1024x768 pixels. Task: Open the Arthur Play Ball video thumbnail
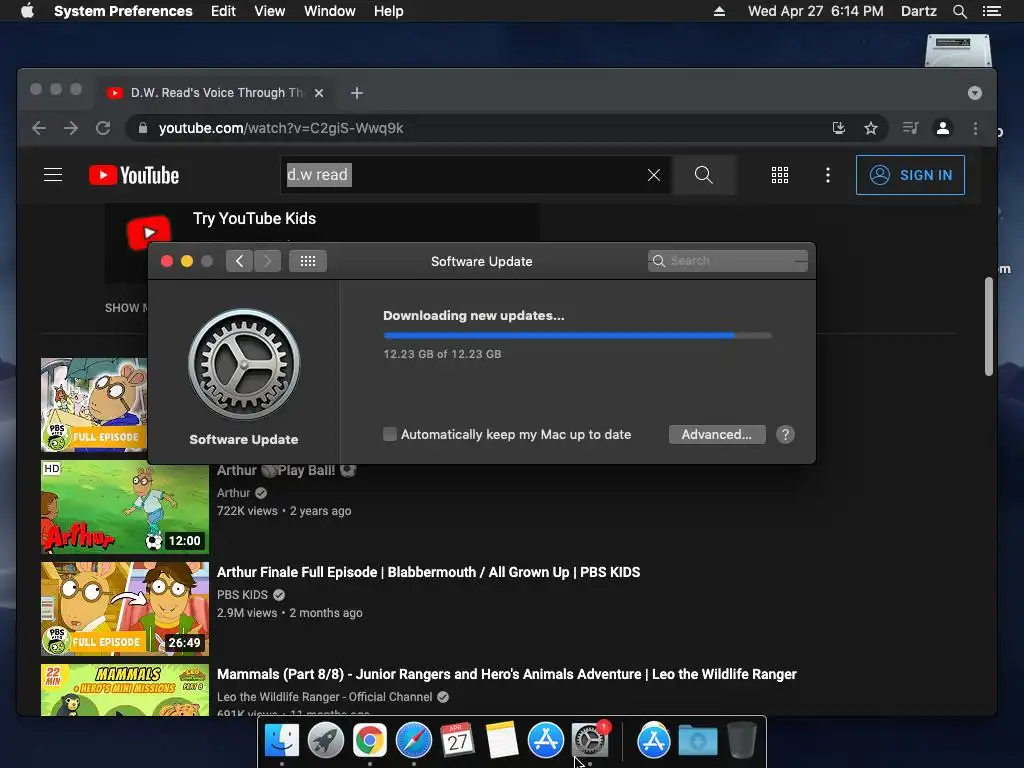click(x=125, y=507)
